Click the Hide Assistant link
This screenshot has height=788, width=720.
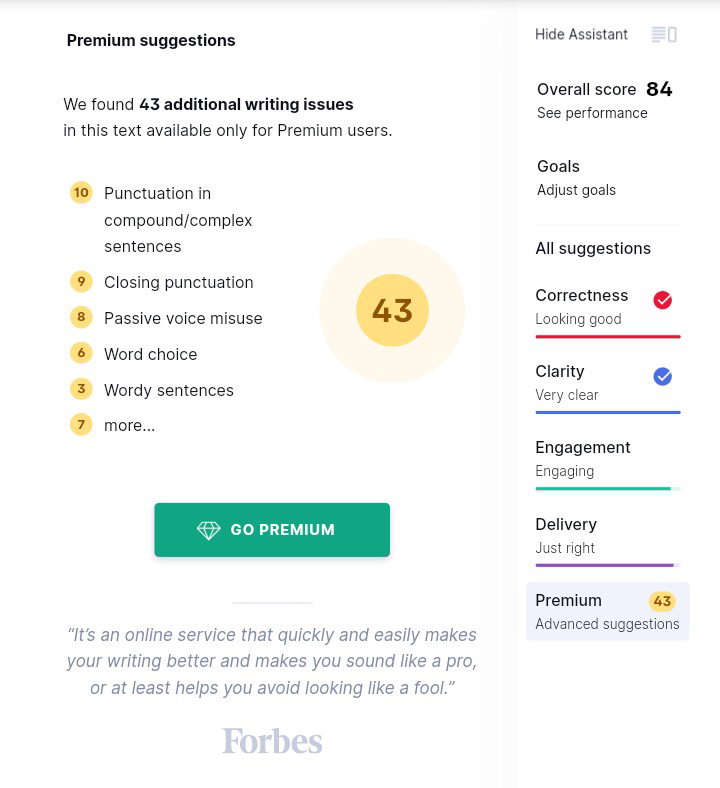tap(581, 34)
